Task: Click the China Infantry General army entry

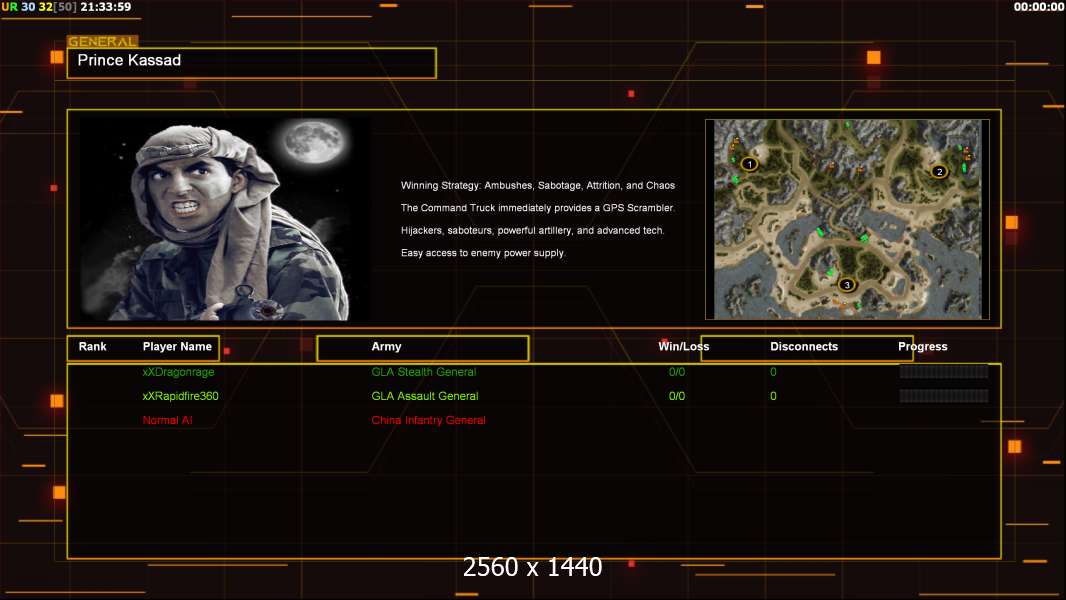Action: (x=428, y=420)
